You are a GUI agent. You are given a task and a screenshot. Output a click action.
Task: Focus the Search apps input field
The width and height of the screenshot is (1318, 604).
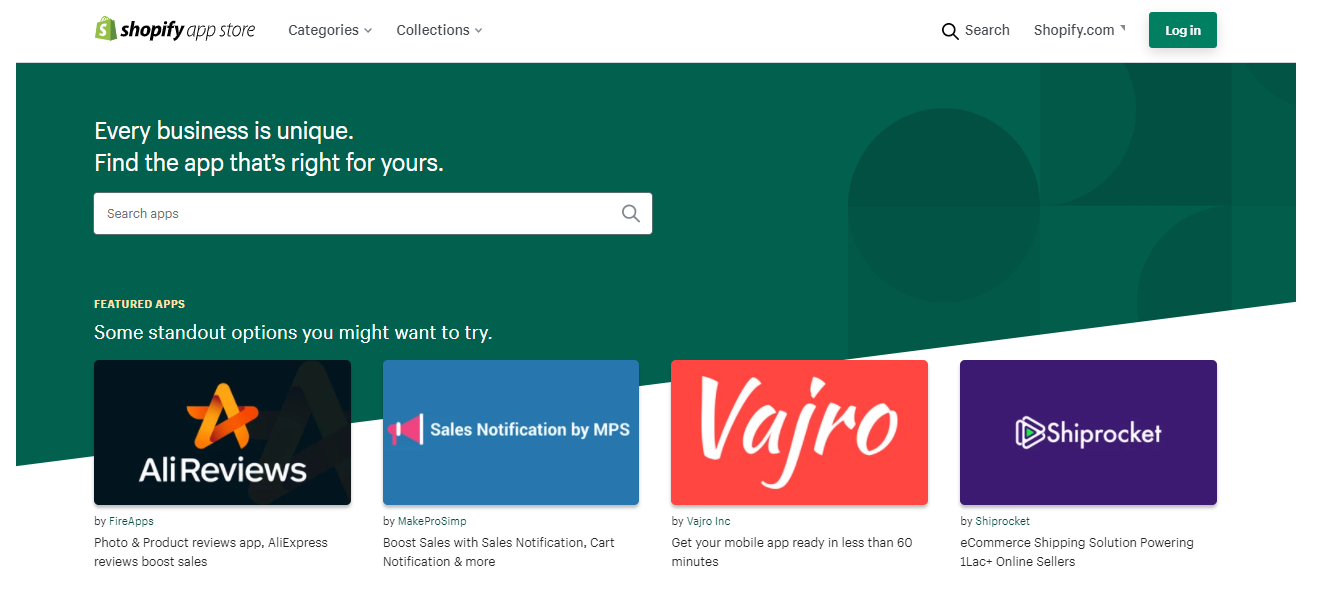click(373, 213)
